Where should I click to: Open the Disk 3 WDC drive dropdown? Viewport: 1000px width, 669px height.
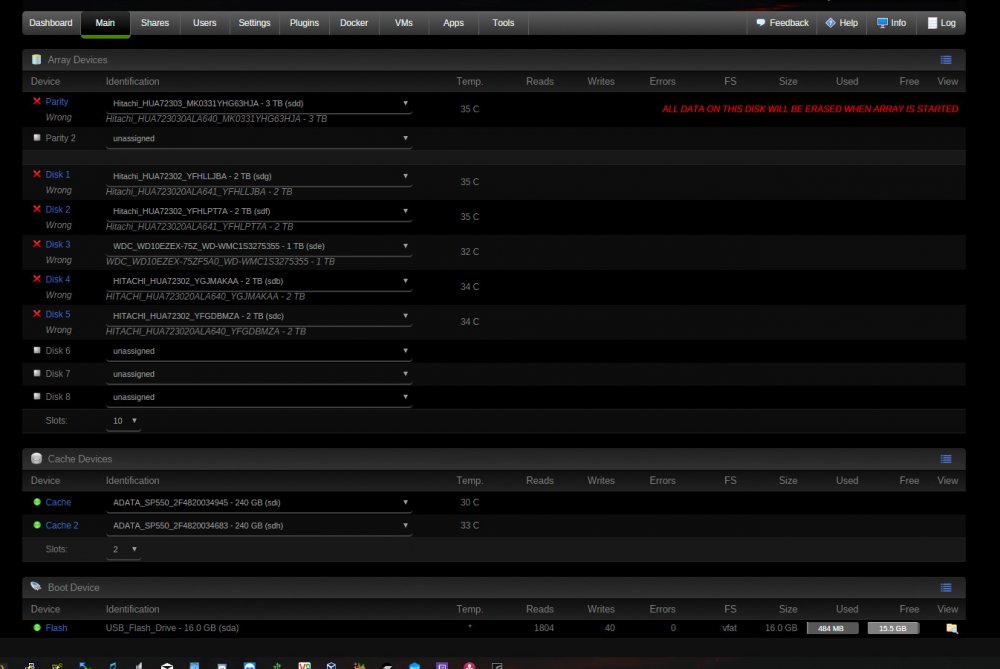(259, 246)
